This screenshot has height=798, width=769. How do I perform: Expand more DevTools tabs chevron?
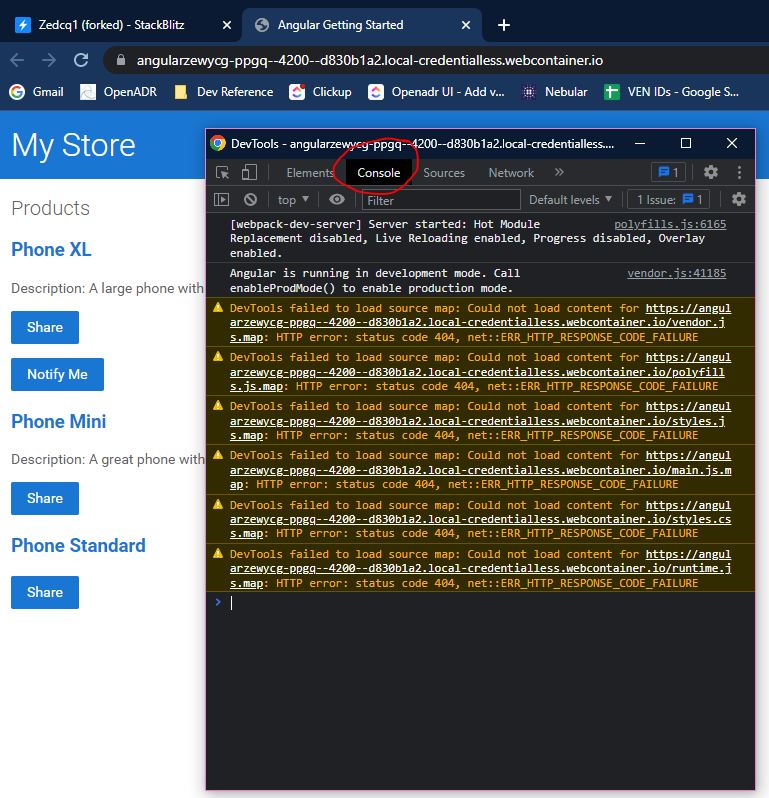[559, 172]
